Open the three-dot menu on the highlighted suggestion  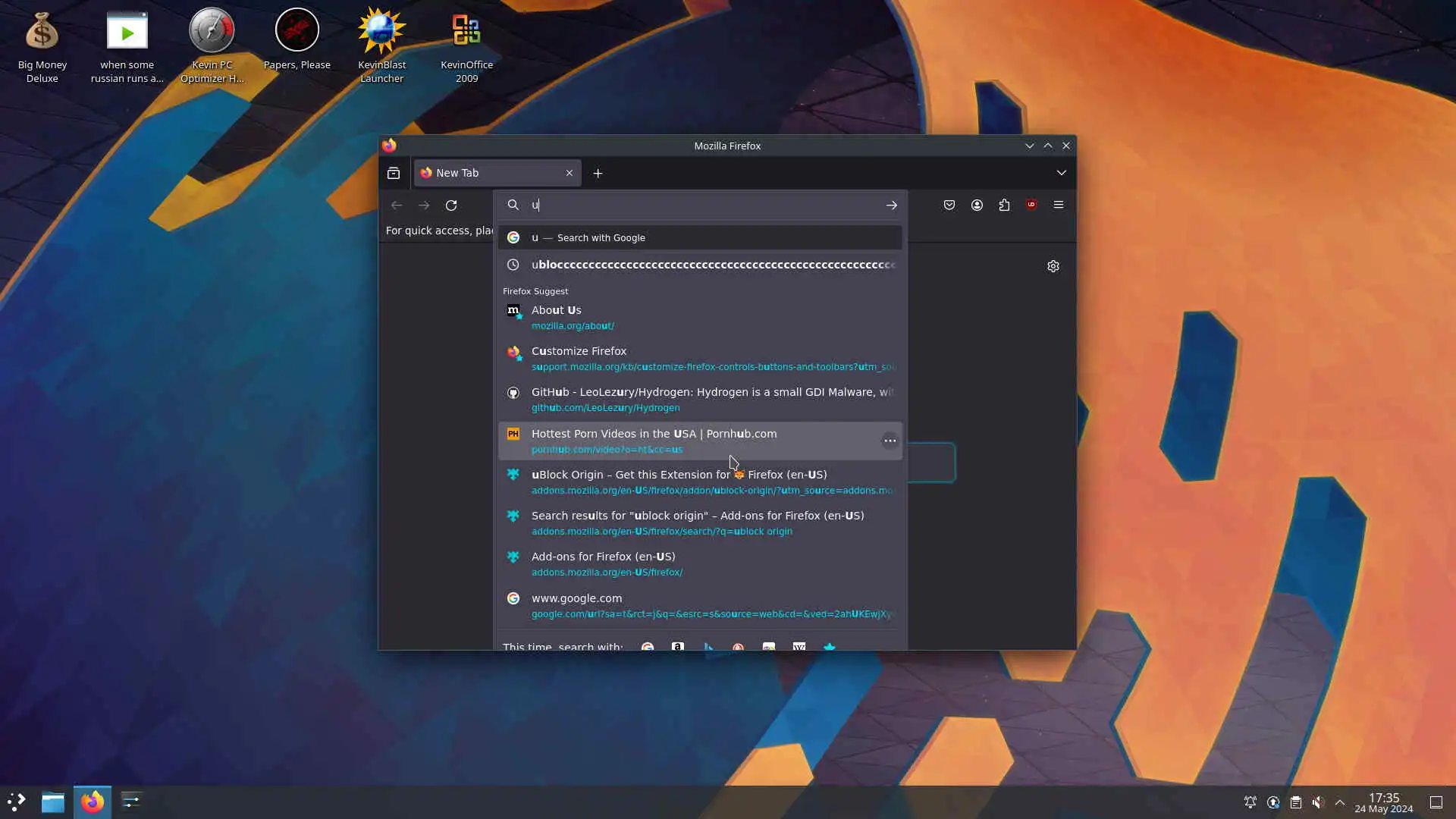(x=890, y=441)
